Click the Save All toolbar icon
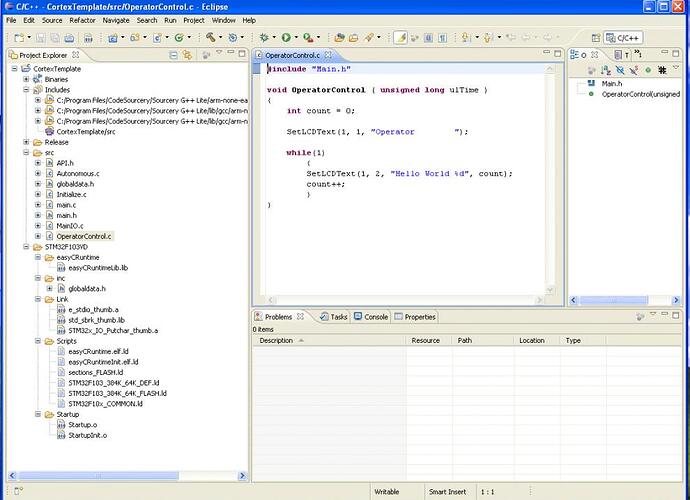The height and width of the screenshot is (500, 690). point(55,38)
